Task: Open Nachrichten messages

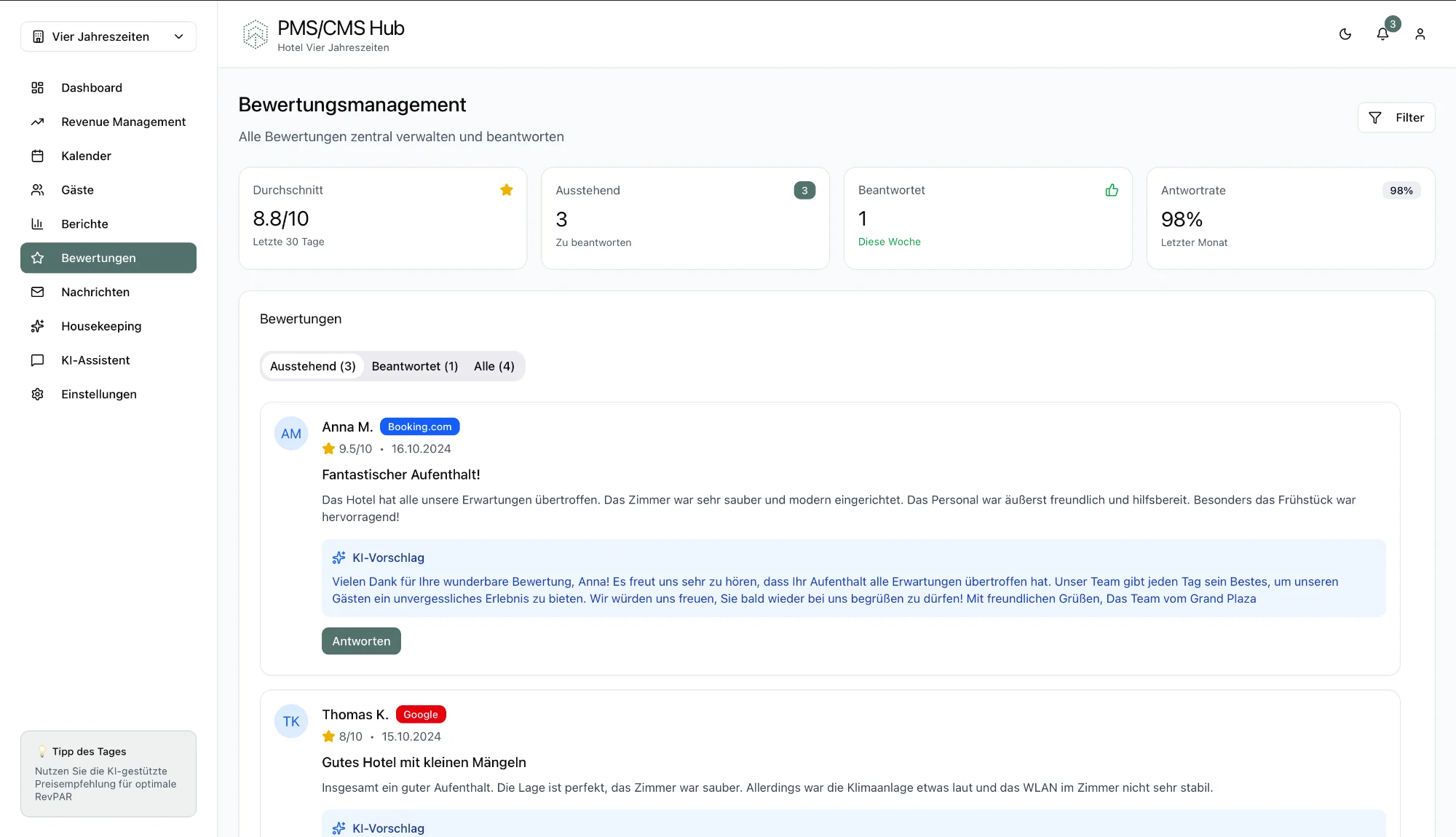Action: click(95, 292)
